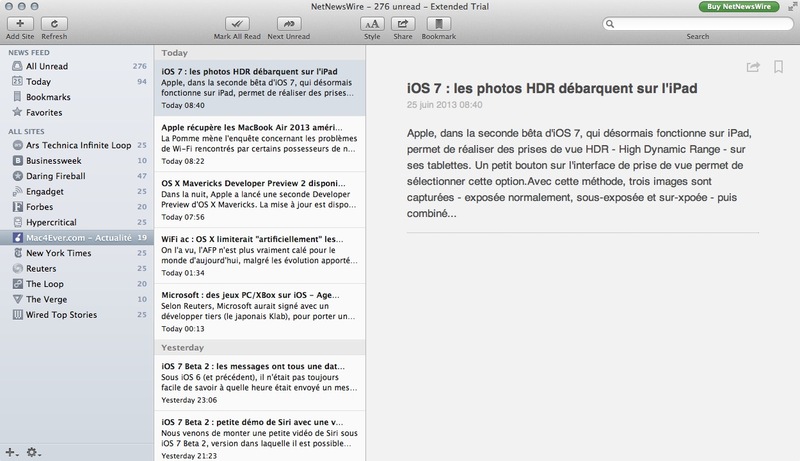
Task: Open the iOS 7 Beta 2 Siri demo article
Action: coord(260,437)
